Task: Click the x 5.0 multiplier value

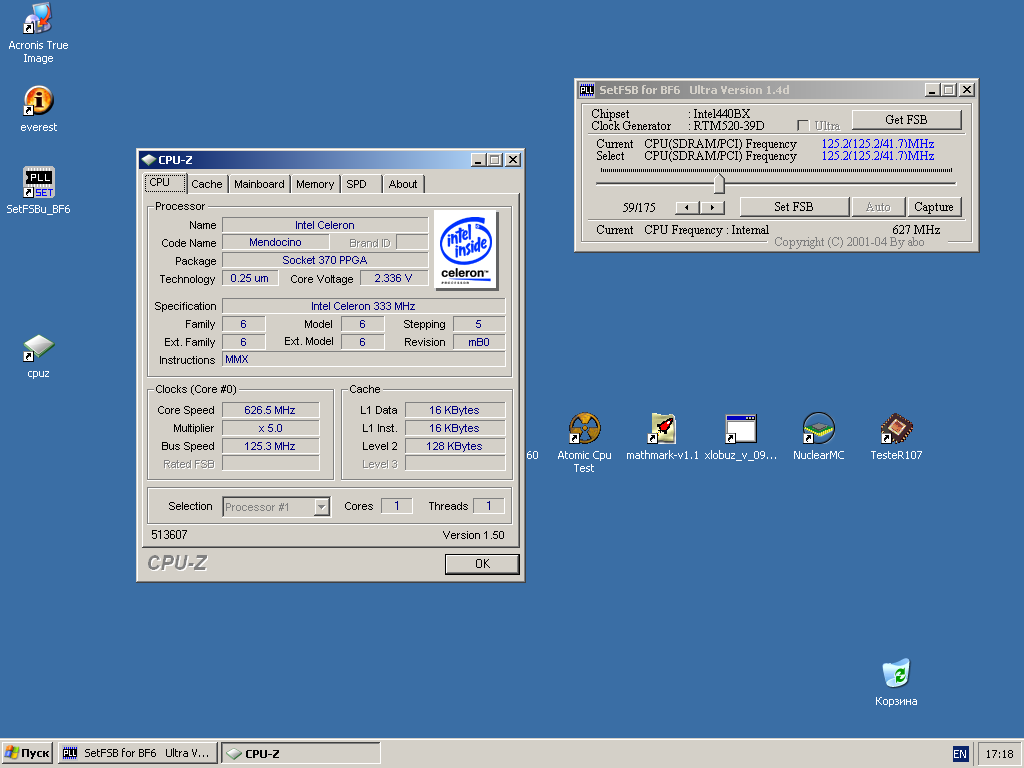Action: tap(270, 428)
